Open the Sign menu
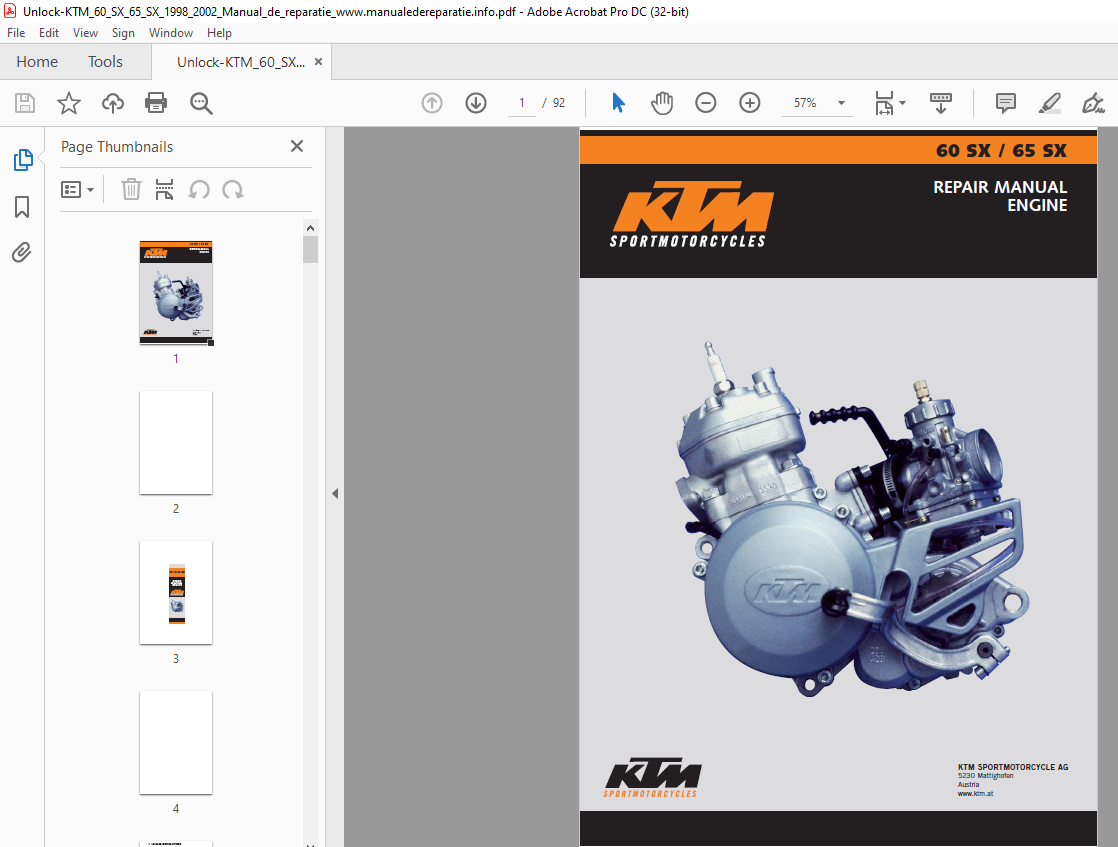 [x=123, y=33]
